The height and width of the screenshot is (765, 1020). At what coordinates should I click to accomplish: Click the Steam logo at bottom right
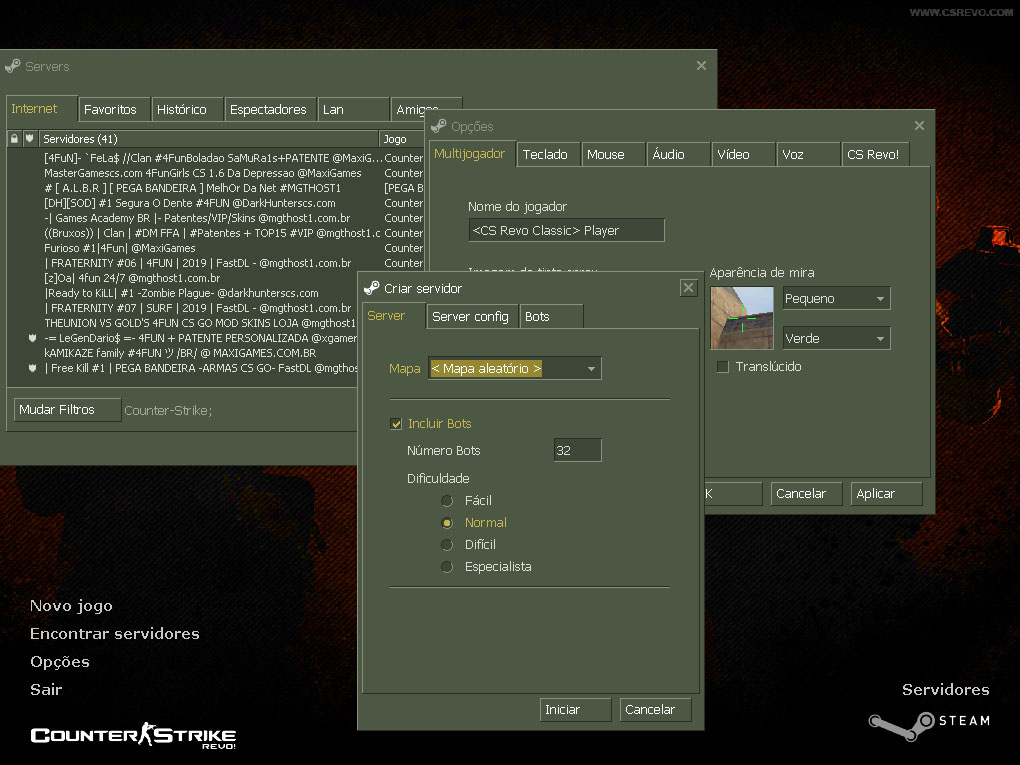tap(930, 725)
